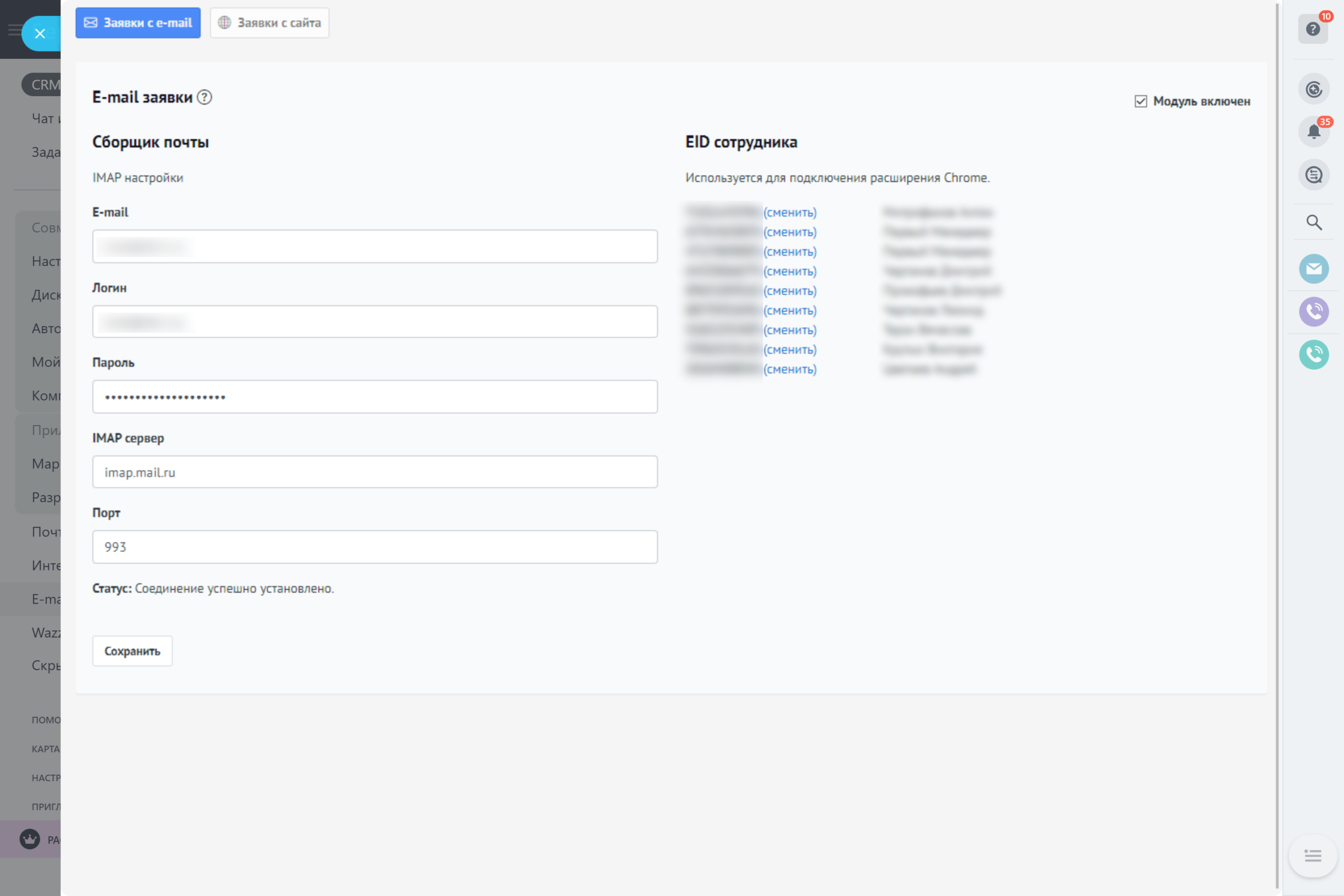Click the teal phone call icon
The height and width of the screenshot is (896, 1344).
(1314, 354)
